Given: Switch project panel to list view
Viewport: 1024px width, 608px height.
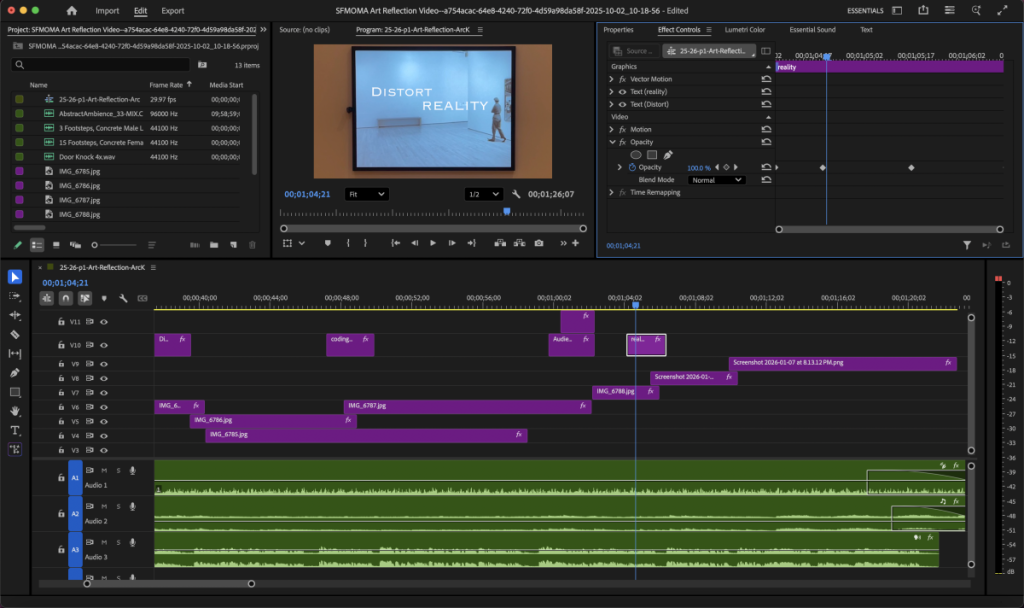Looking at the screenshot, I should (37, 245).
